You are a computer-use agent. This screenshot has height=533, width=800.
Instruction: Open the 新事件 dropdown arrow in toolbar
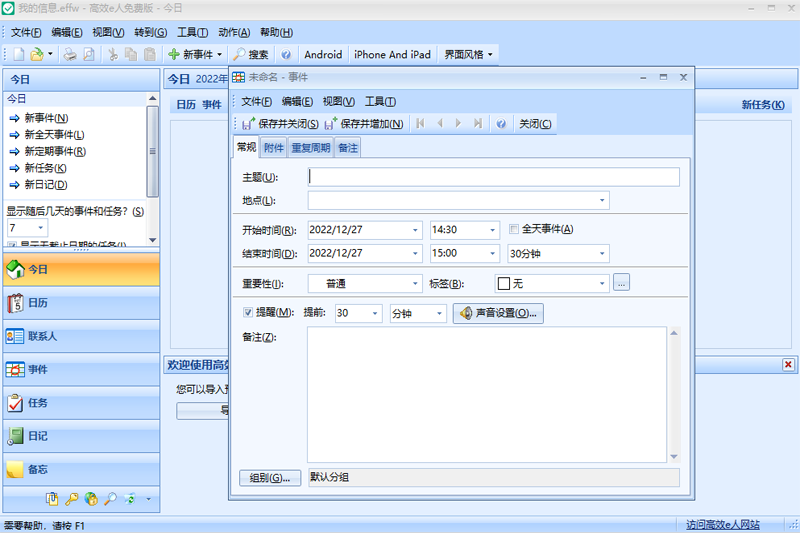click(x=219, y=54)
